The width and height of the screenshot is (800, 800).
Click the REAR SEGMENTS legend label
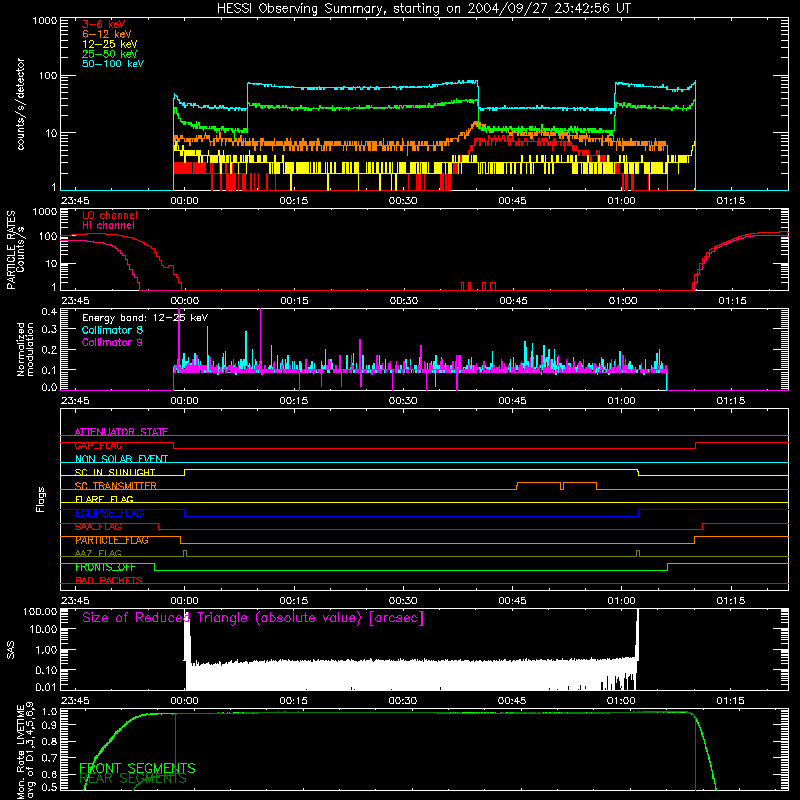[x=133, y=779]
